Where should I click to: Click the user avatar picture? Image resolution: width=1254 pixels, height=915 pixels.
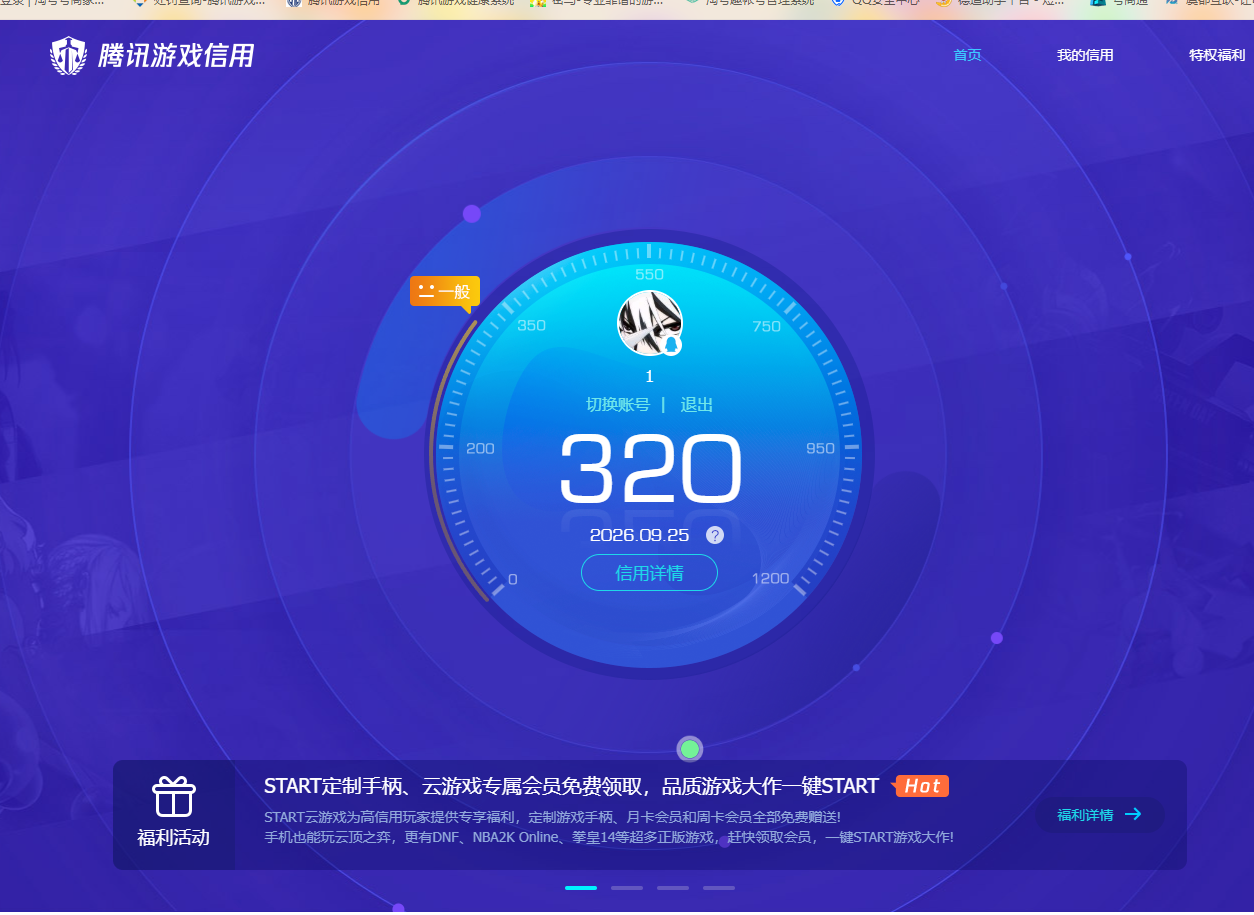click(x=650, y=323)
